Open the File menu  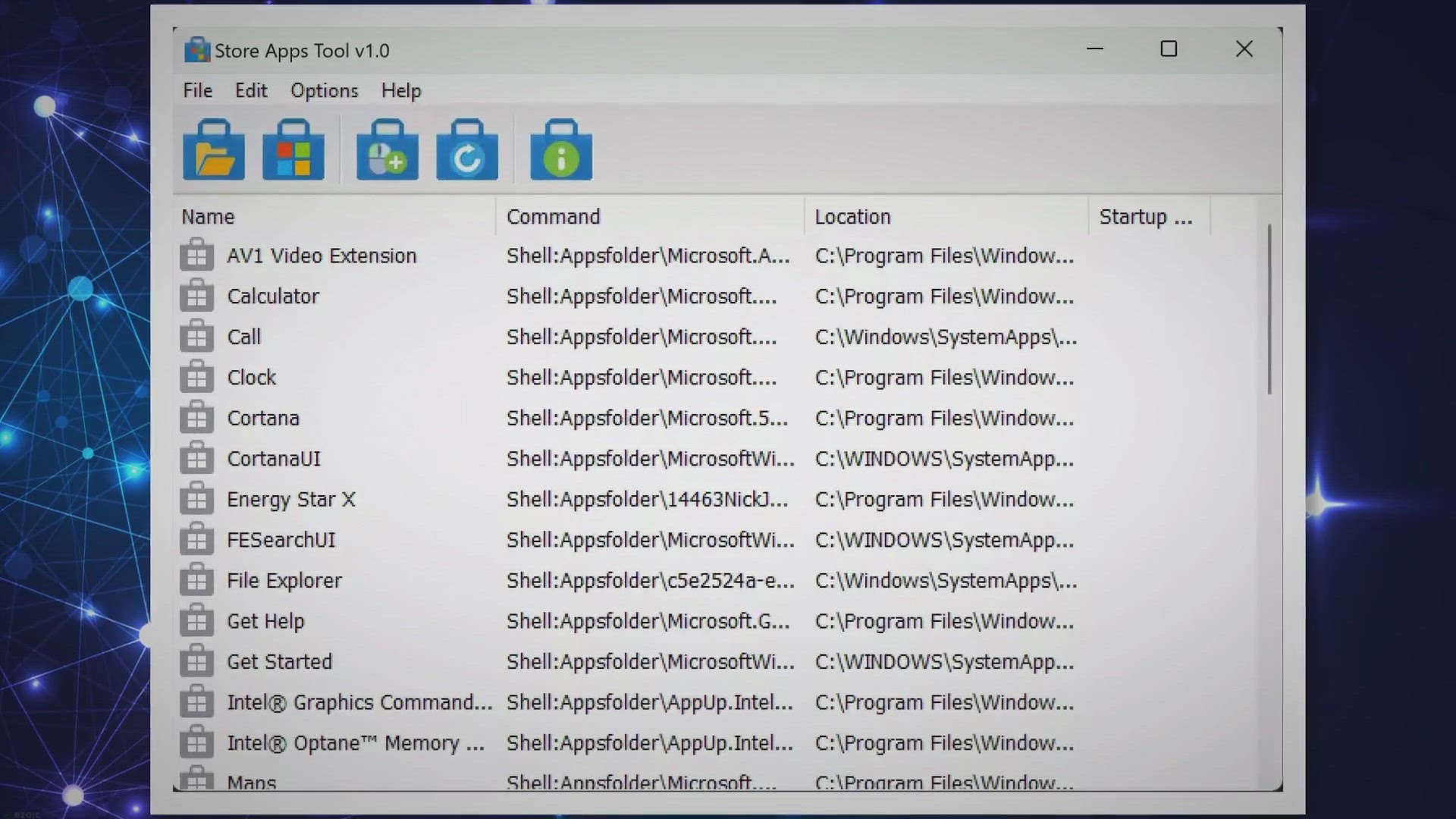pyautogui.click(x=198, y=90)
